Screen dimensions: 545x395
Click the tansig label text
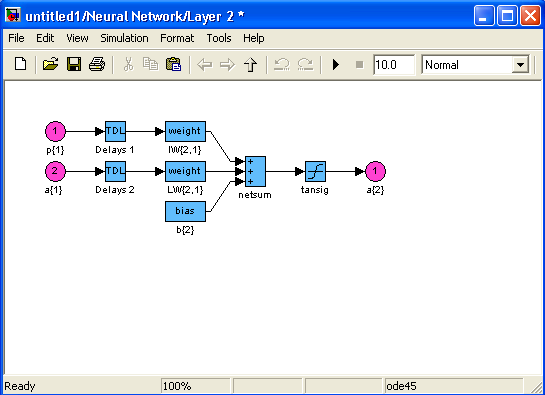coord(315,190)
